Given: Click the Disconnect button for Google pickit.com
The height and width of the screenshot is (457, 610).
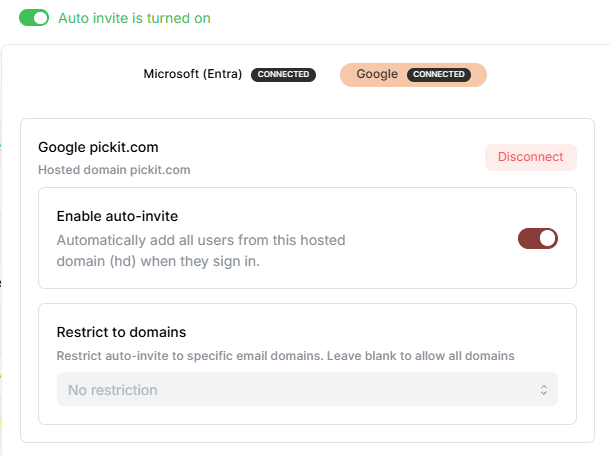Looking at the screenshot, I should coord(530,157).
